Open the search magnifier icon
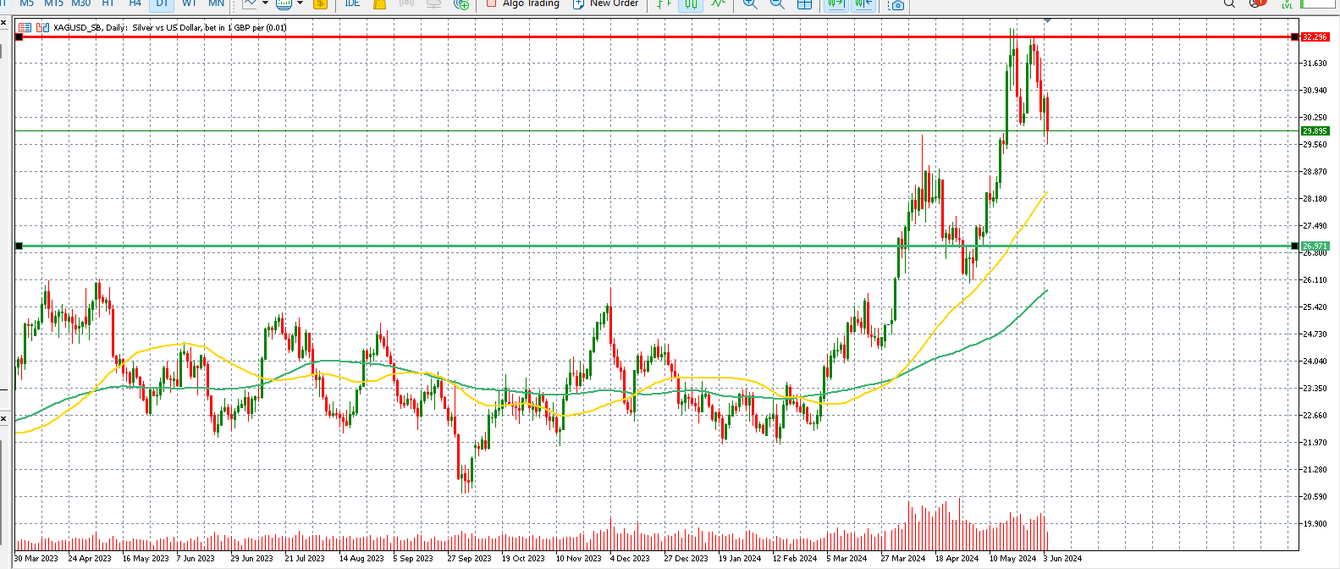The height and width of the screenshot is (569, 1340). click(1229, 3)
